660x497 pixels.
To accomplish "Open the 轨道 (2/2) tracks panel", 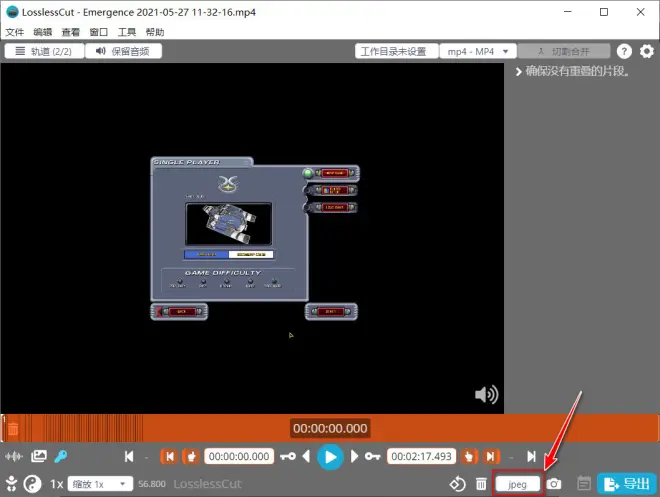I will [44, 51].
